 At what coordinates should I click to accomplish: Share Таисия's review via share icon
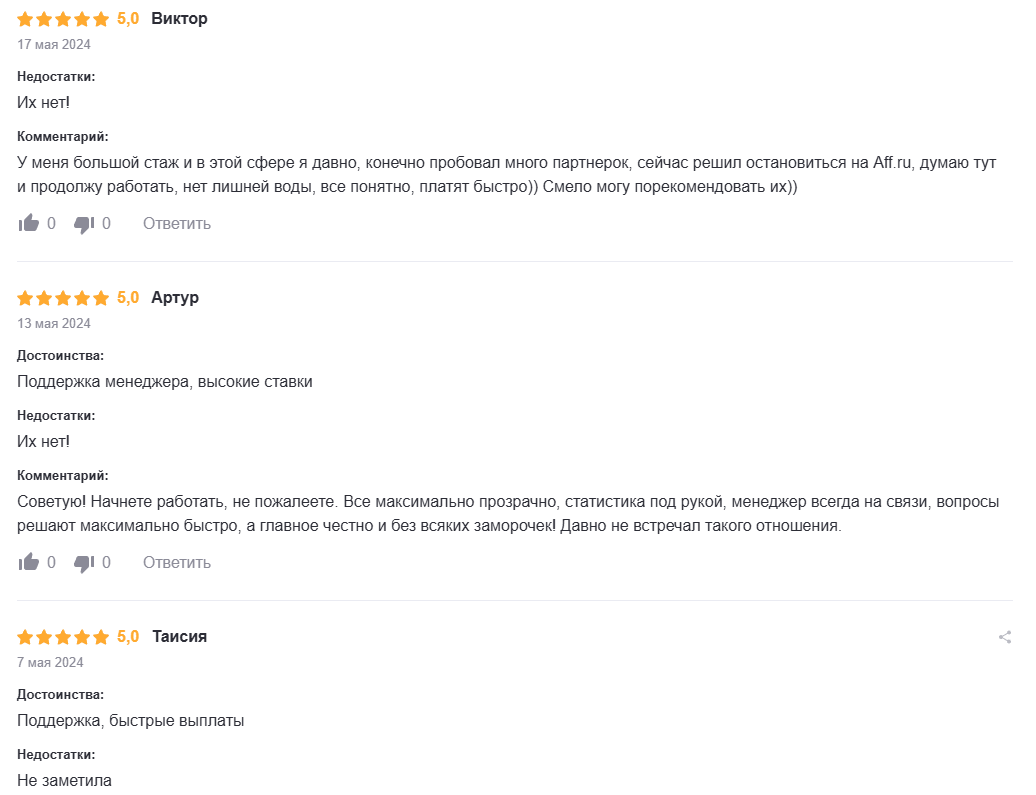tap(1005, 637)
